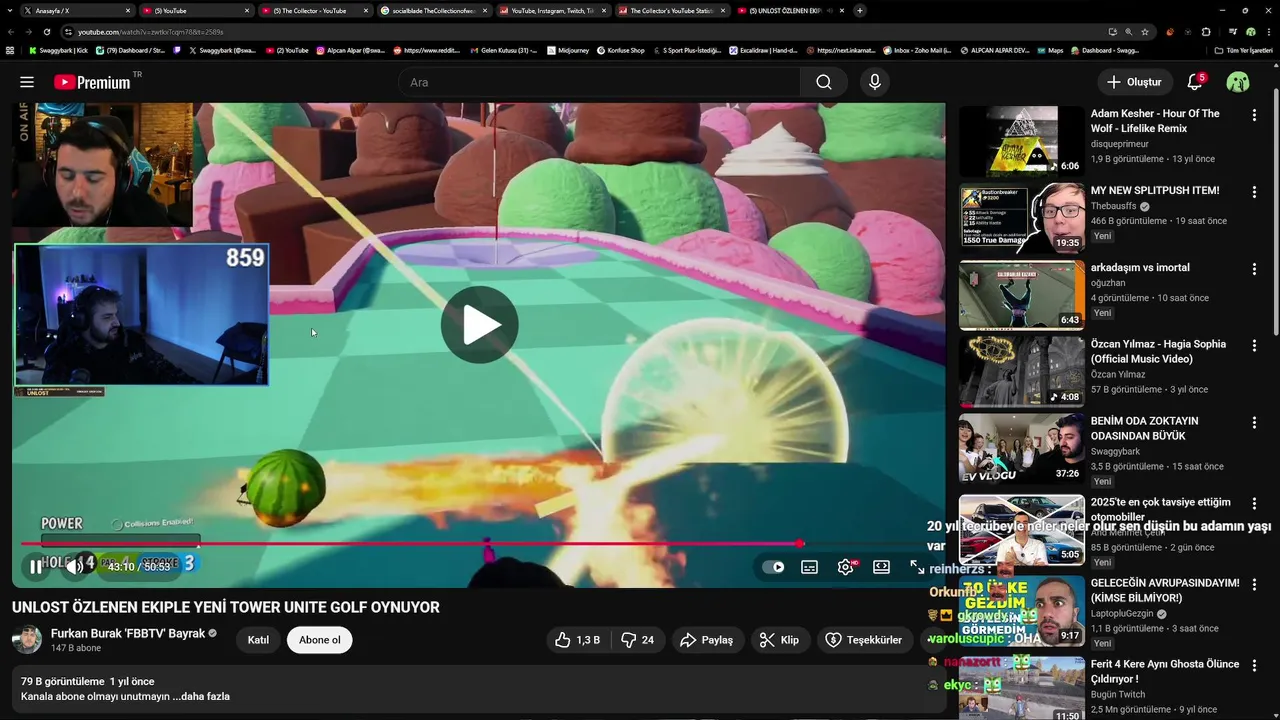Expand description with ...daha fazla
The height and width of the screenshot is (720, 1280).
pyautogui.click(x=201, y=696)
